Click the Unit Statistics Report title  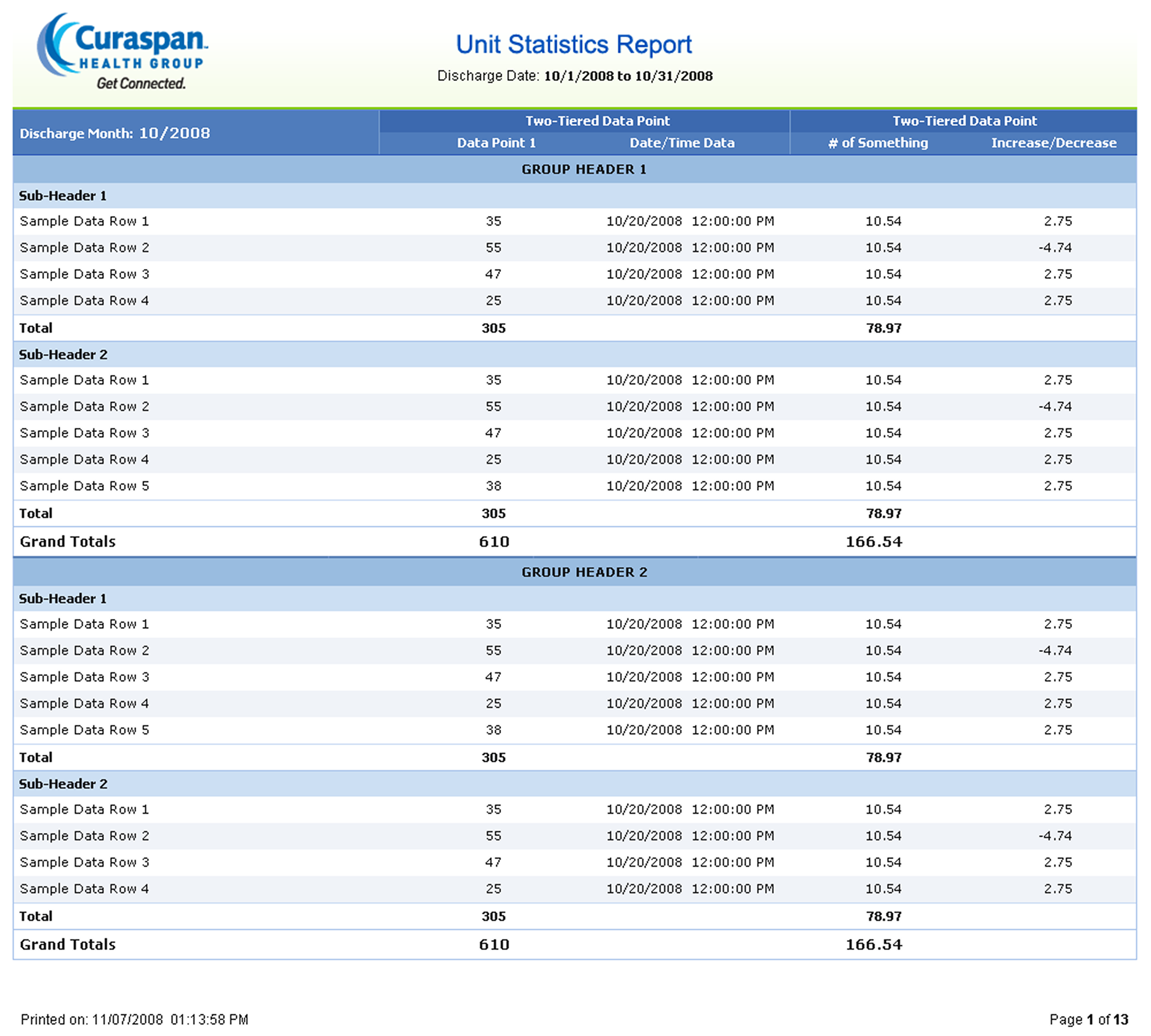click(573, 45)
